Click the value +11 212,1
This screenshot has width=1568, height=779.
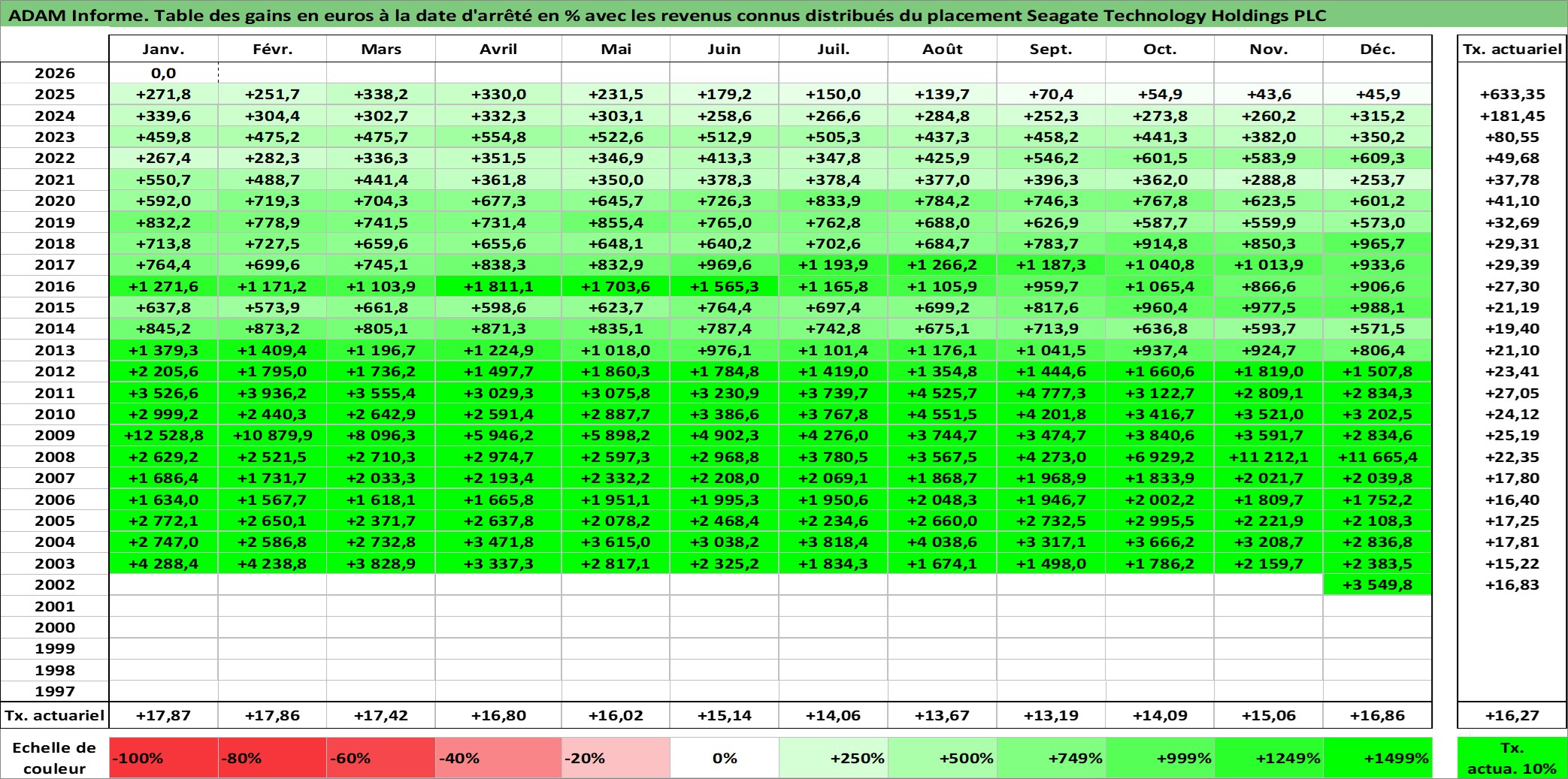coord(1269,457)
